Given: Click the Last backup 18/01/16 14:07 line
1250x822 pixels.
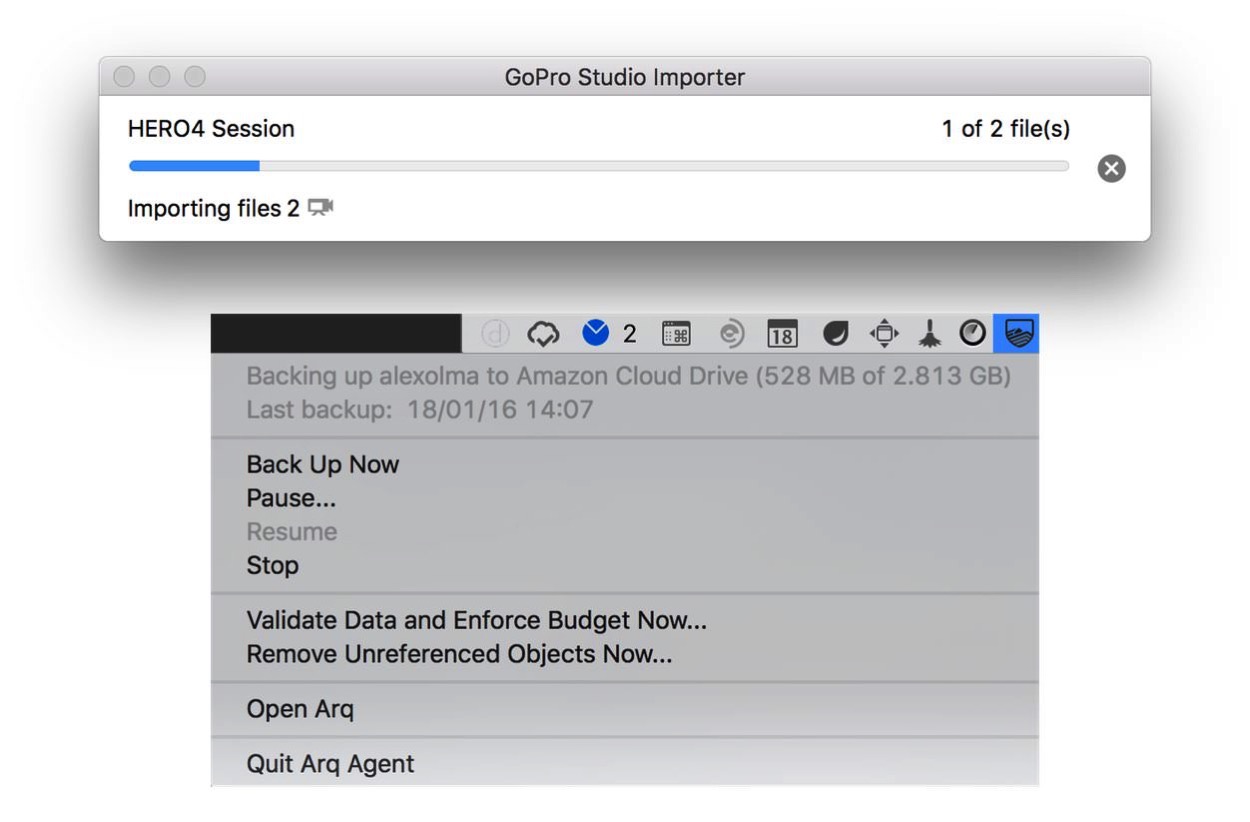Looking at the screenshot, I should click(x=420, y=410).
